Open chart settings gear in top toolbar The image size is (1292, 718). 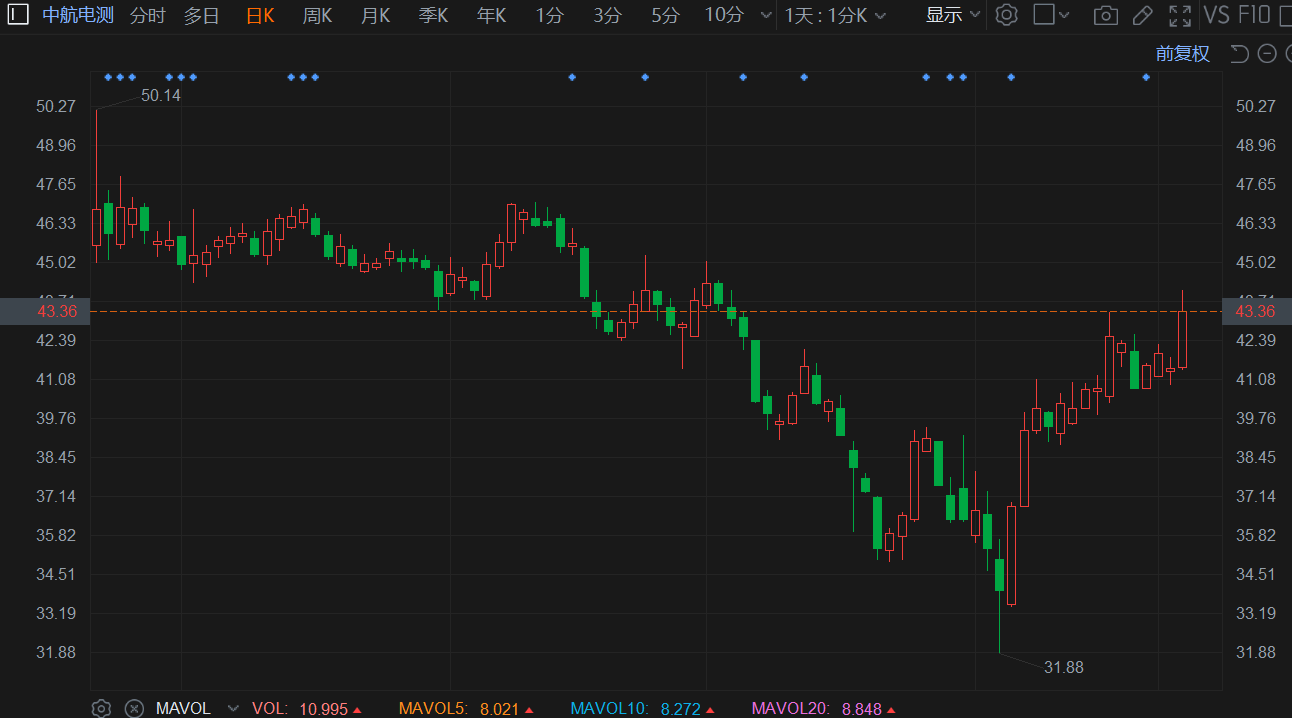[1007, 15]
